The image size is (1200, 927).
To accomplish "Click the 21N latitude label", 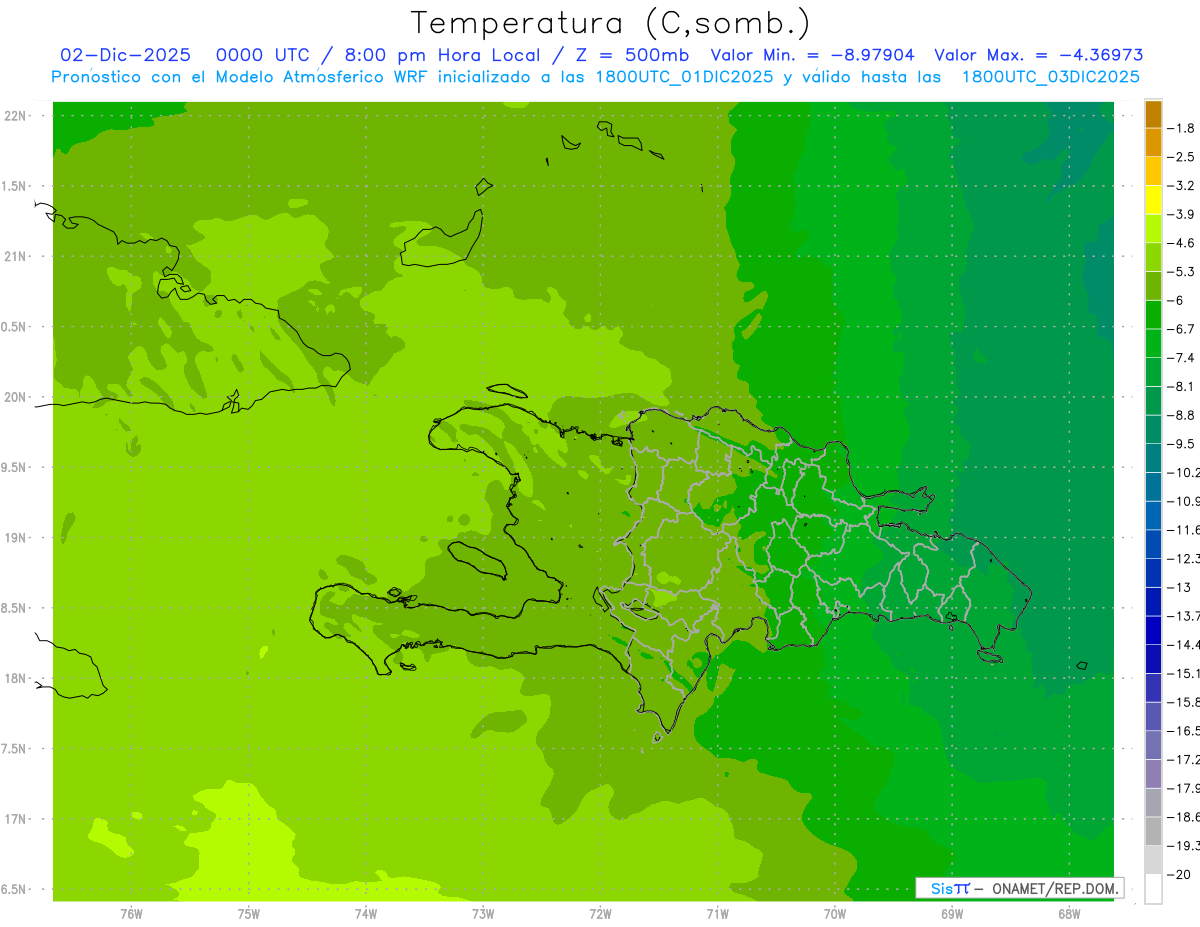I will 15,257.
